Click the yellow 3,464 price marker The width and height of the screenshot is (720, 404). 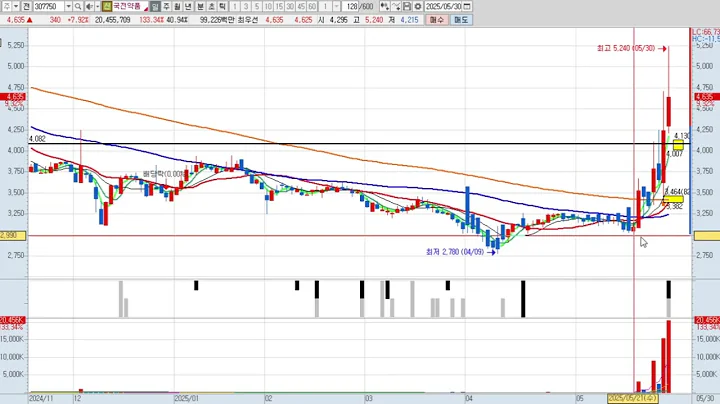click(x=673, y=199)
